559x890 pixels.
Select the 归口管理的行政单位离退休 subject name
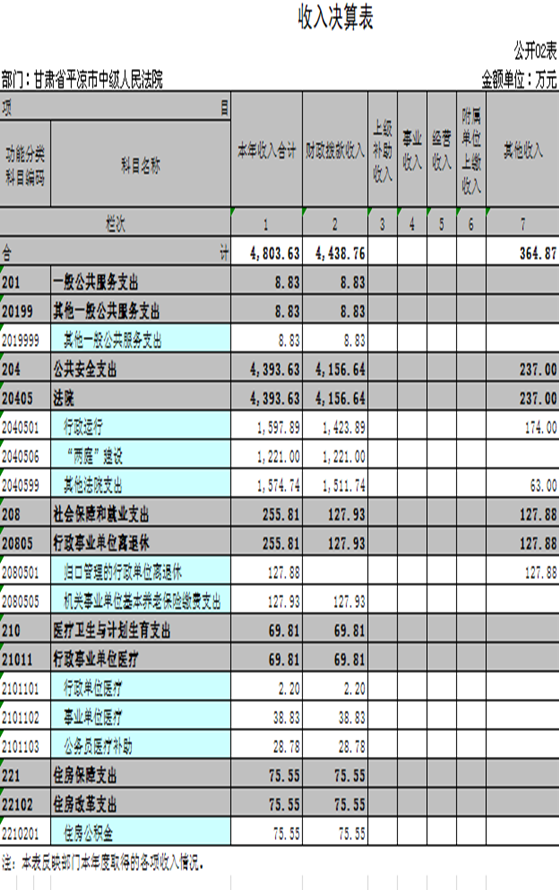(123, 572)
